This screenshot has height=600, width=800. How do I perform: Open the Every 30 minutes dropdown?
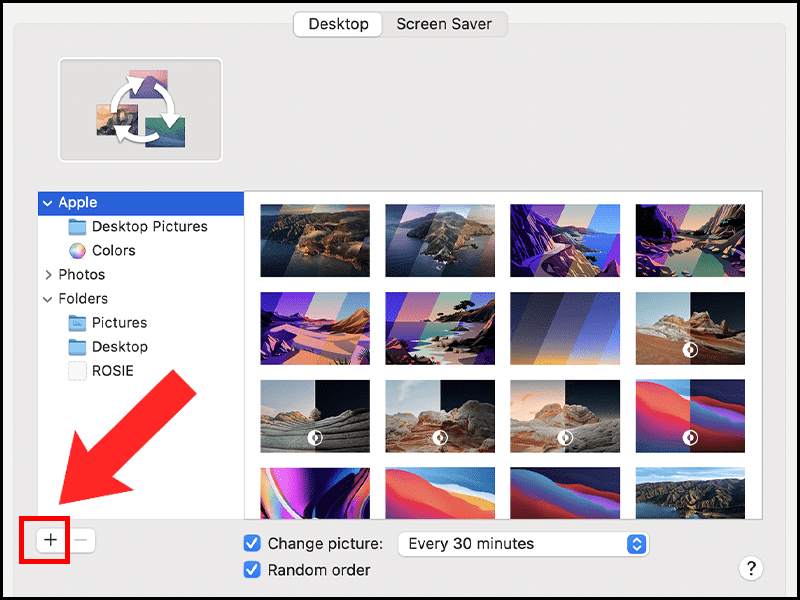(x=523, y=544)
